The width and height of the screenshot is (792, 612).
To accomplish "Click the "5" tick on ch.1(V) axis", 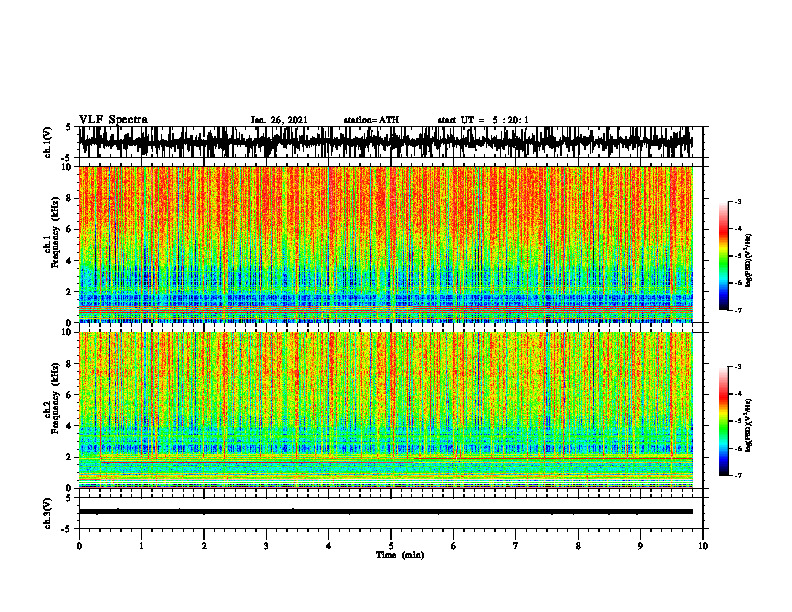I will [68, 128].
